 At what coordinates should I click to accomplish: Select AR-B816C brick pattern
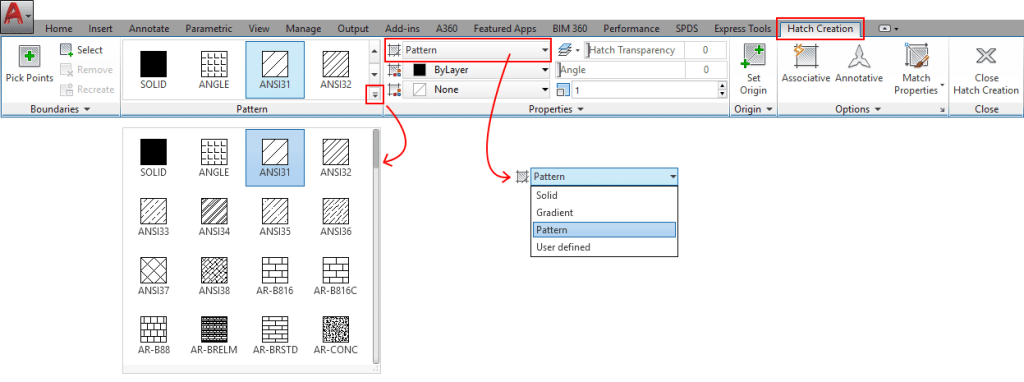pyautogui.click(x=336, y=276)
